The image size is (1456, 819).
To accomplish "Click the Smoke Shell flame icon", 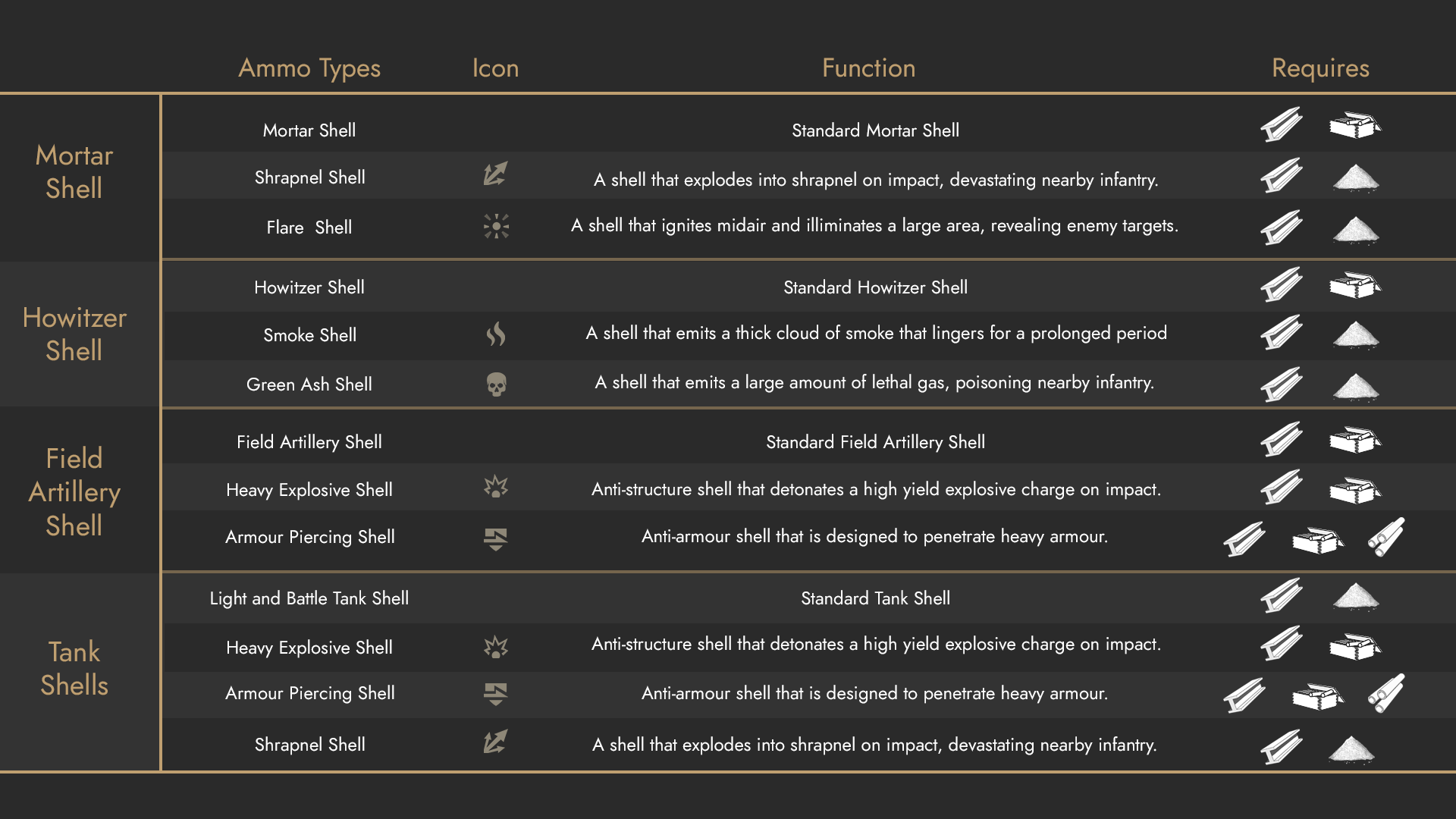I will point(496,334).
